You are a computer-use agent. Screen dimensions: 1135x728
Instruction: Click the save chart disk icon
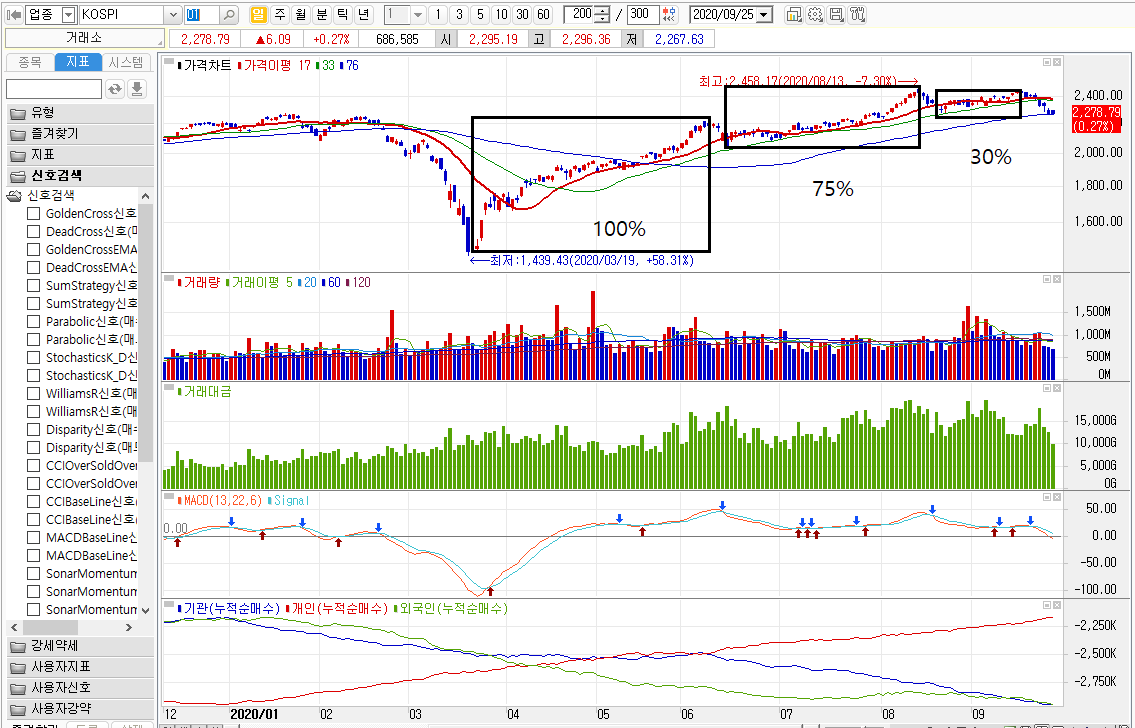pos(836,14)
